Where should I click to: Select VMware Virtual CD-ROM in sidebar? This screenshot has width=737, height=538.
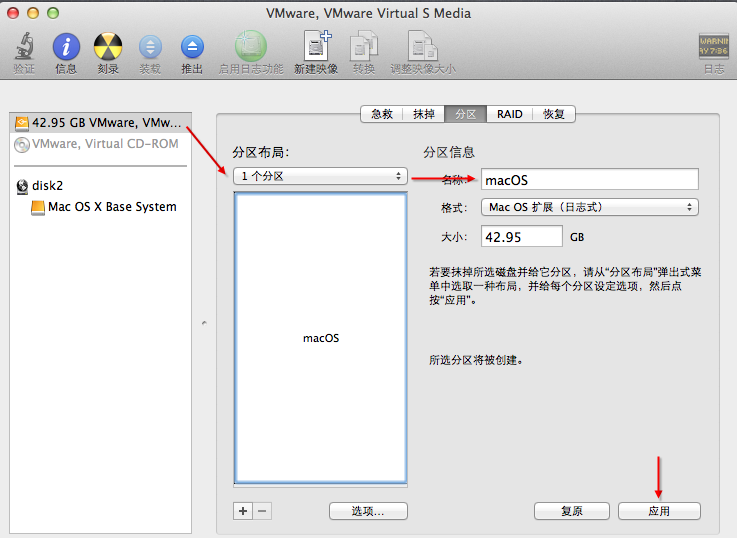pyautogui.click(x=101, y=144)
